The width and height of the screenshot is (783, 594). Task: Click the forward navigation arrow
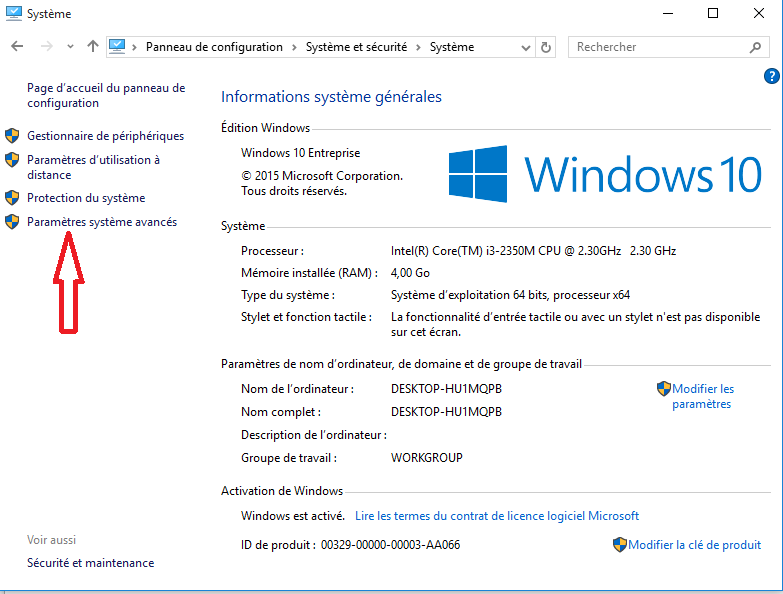click(x=46, y=47)
